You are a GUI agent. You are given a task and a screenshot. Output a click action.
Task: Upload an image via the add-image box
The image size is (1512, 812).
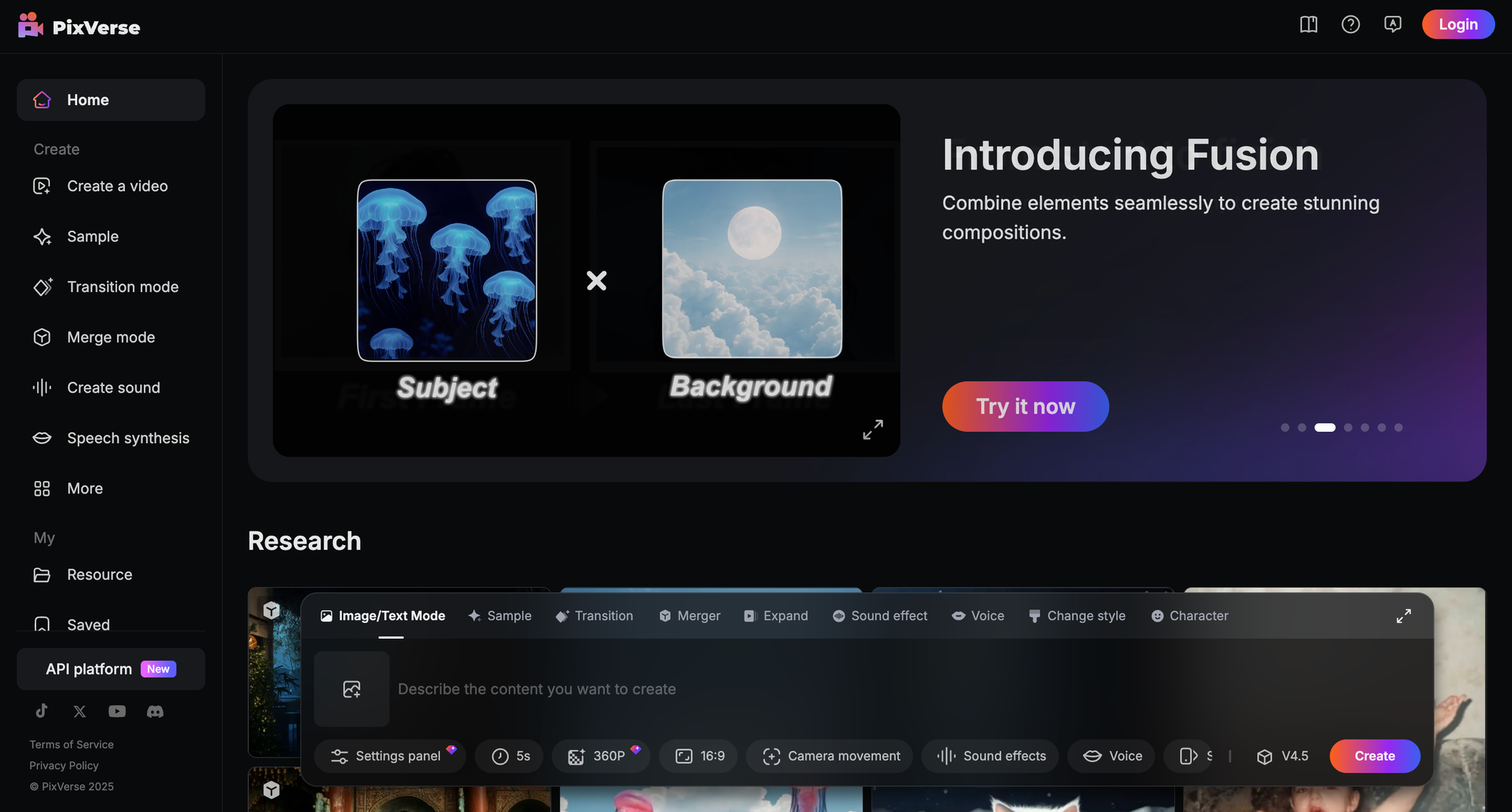(x=352, y=690)
